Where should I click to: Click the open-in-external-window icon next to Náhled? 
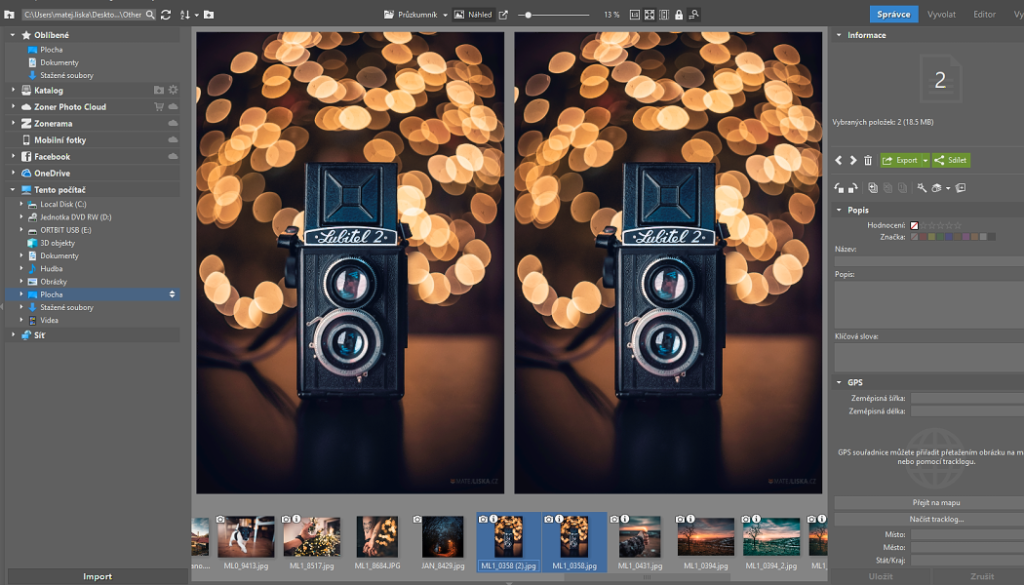pyautogui.click(x=503, y=14)
